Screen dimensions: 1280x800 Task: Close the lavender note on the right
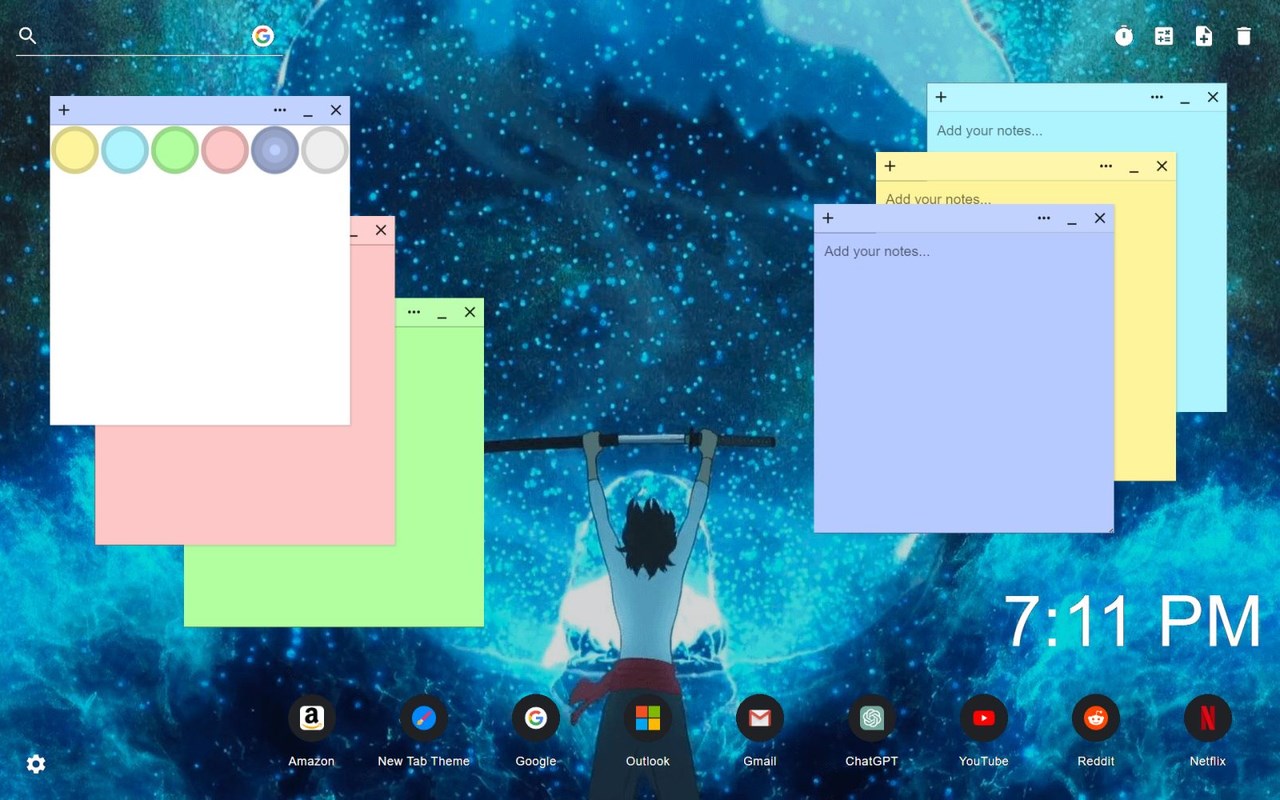[x=1100, y=218]
